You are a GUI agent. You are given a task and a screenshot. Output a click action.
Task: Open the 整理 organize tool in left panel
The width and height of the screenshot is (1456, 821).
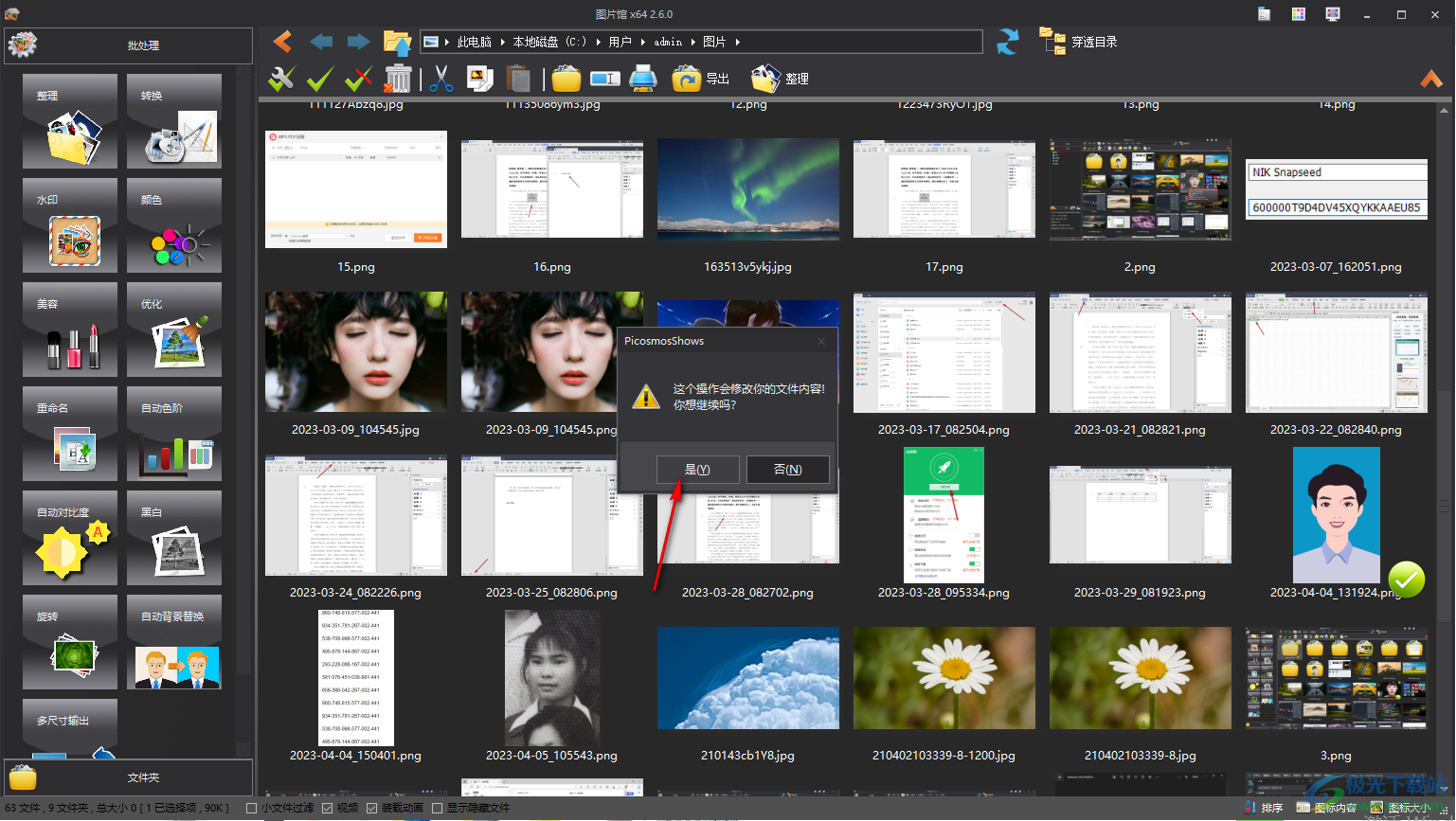tap(70, 122)
